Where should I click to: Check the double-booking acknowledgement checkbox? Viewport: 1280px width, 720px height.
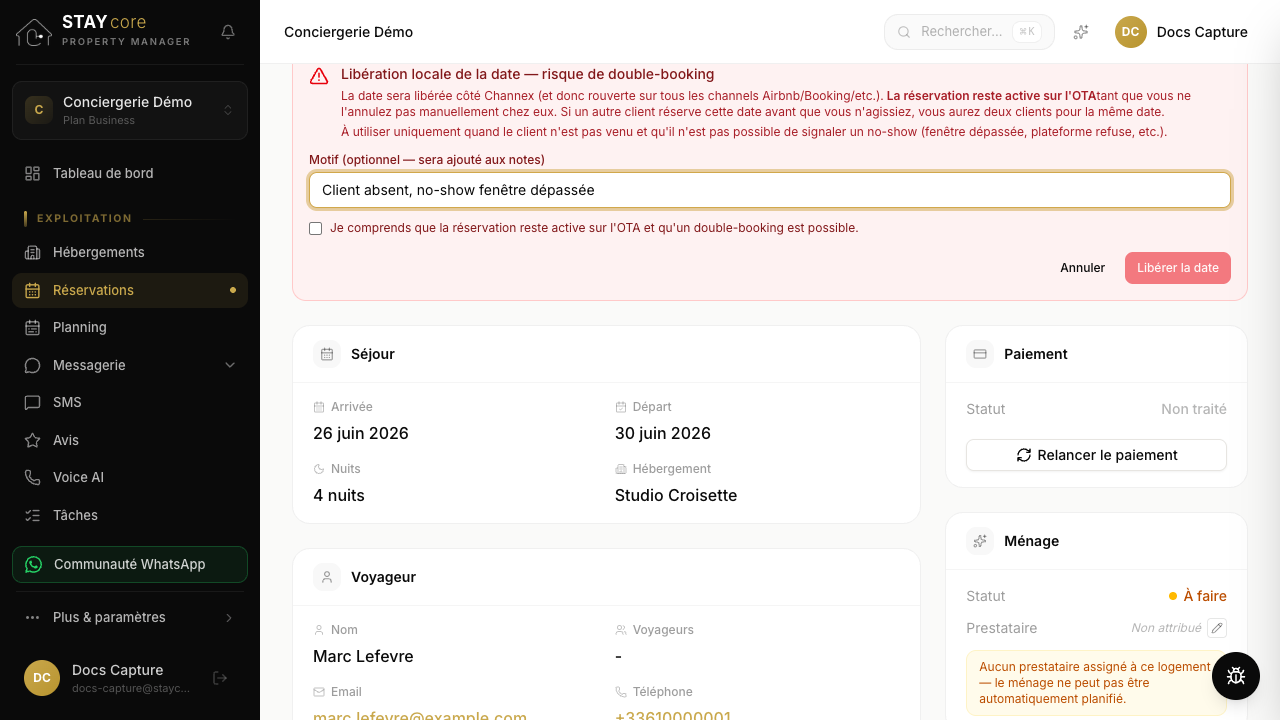(x=316, y=228)
